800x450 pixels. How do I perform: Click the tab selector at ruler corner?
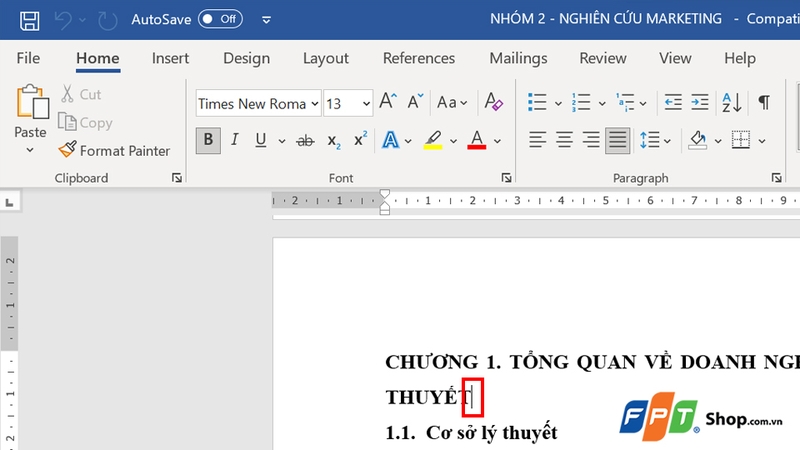pos(10,202)
